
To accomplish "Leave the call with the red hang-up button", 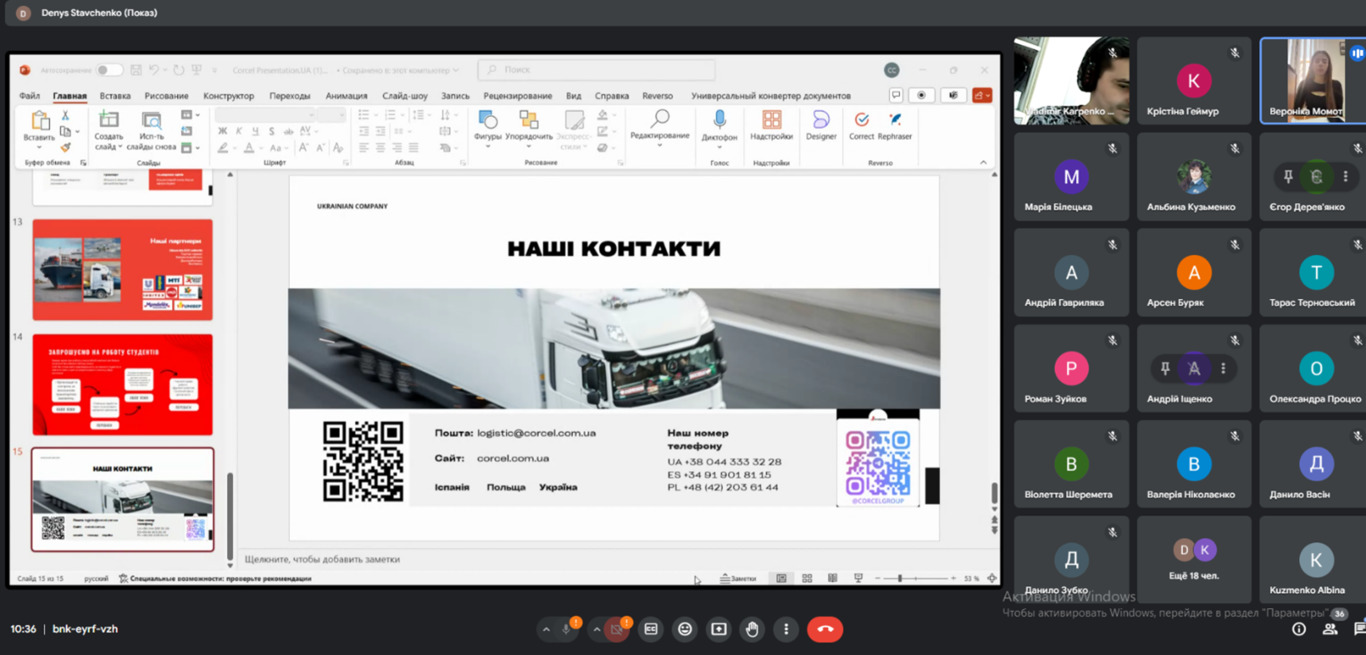I will (825, 629).
